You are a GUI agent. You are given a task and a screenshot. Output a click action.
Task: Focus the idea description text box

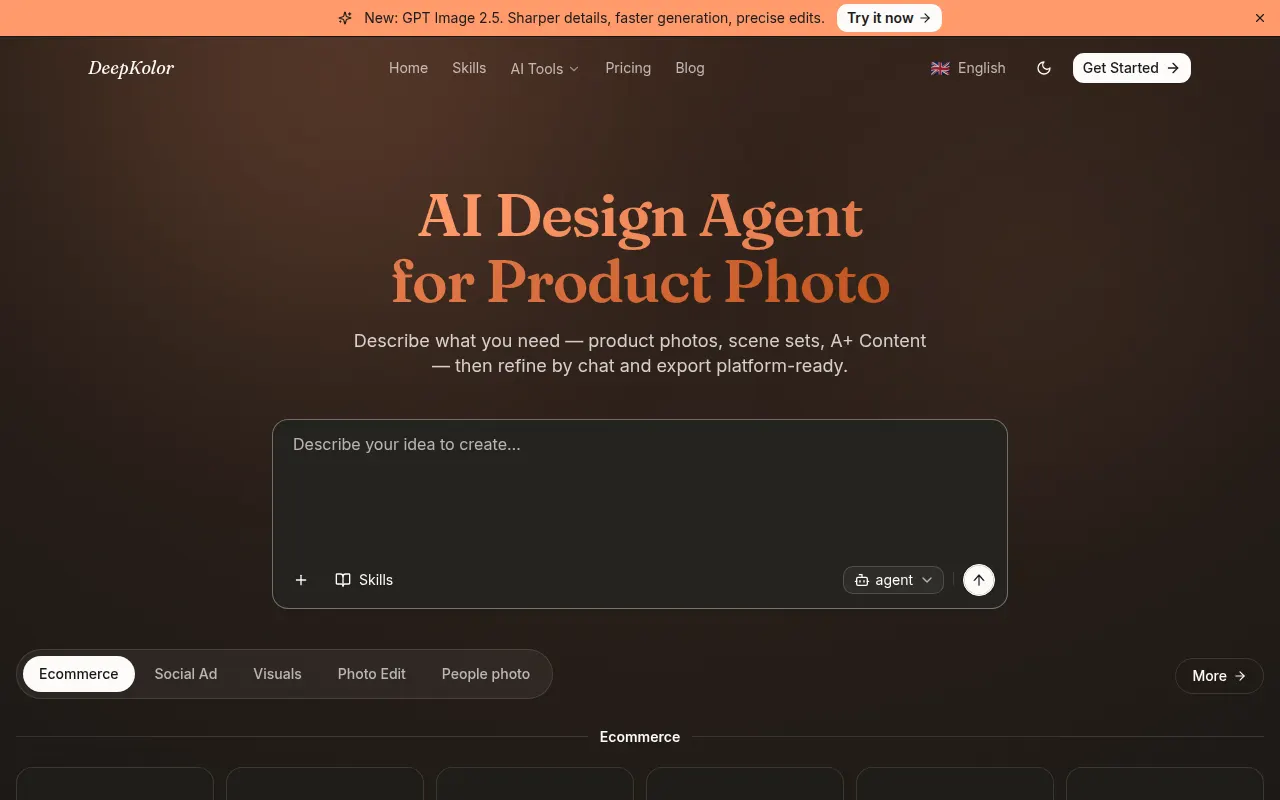(x=640, y=490)
